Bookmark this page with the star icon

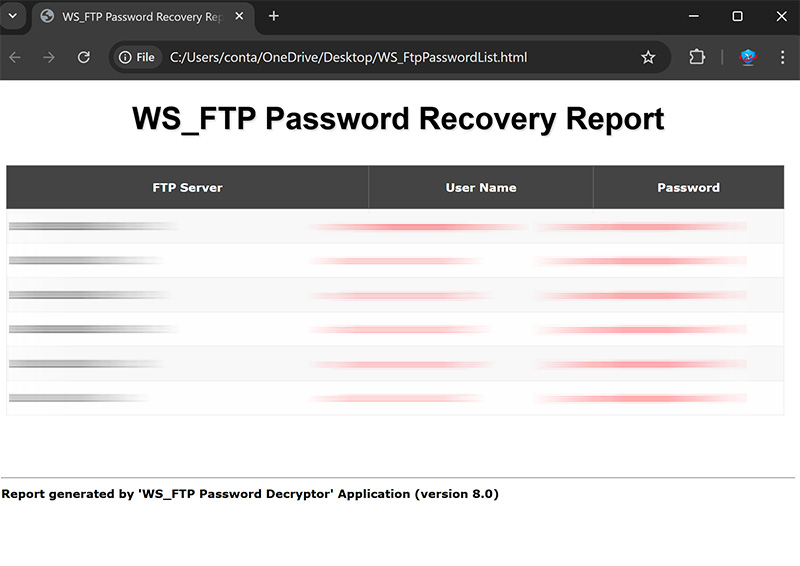[x=648, y=57]
